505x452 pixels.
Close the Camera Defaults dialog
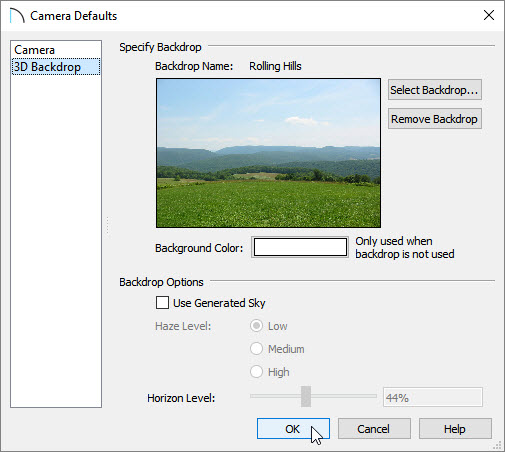489,15
